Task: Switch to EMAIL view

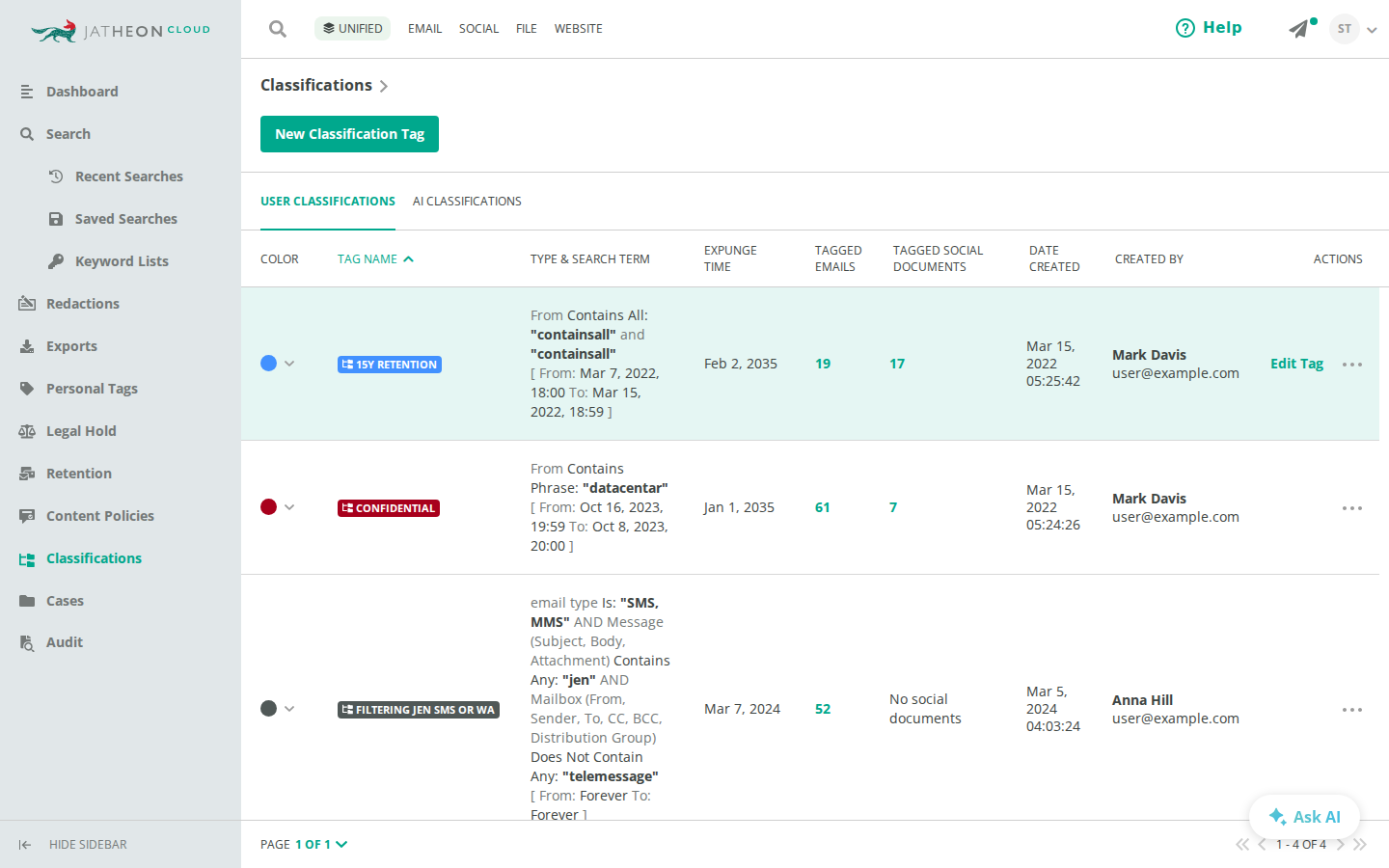Action: click(424, 29)
